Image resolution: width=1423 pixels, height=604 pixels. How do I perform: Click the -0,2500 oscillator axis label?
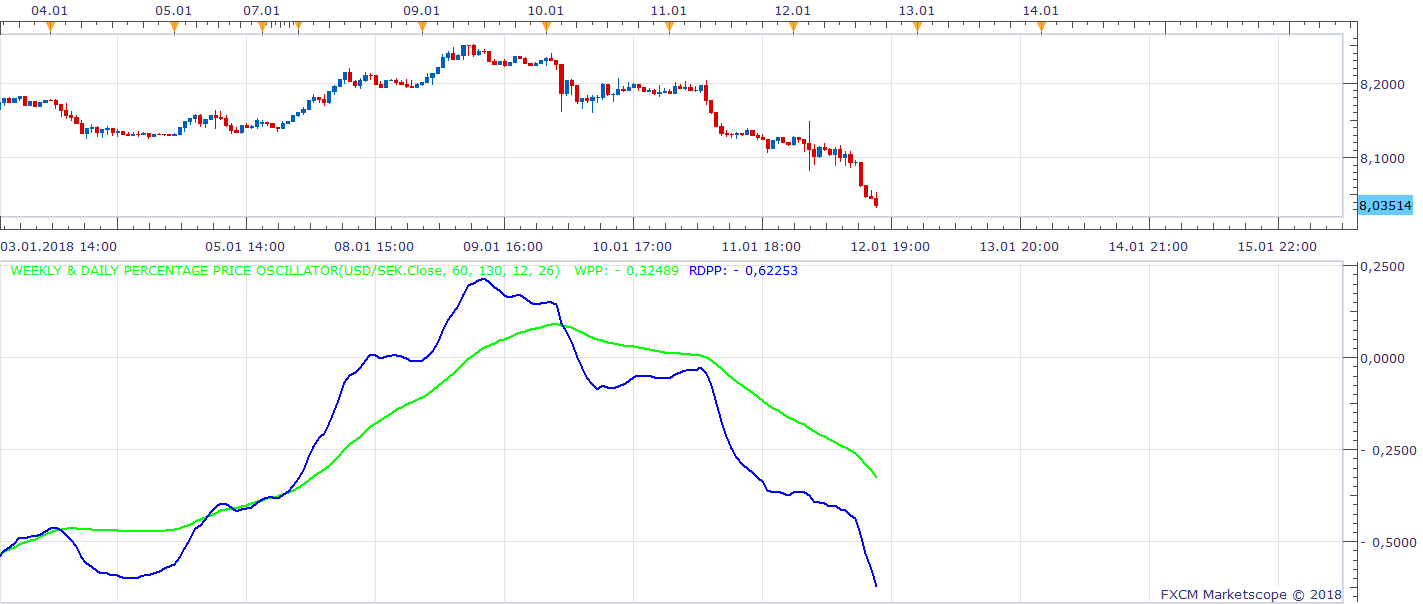(x=1388, y=450)
